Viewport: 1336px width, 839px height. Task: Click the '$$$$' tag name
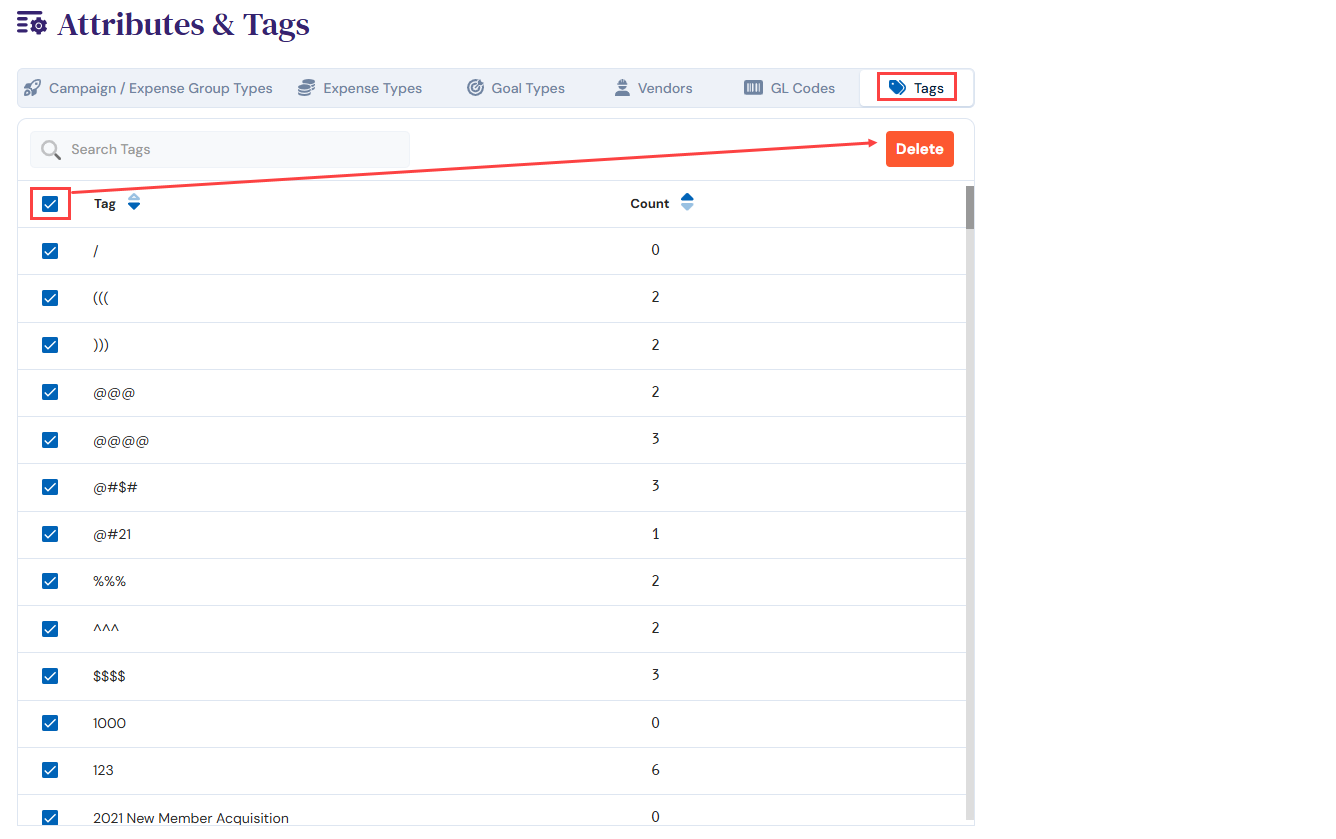[x=109, y=676]
